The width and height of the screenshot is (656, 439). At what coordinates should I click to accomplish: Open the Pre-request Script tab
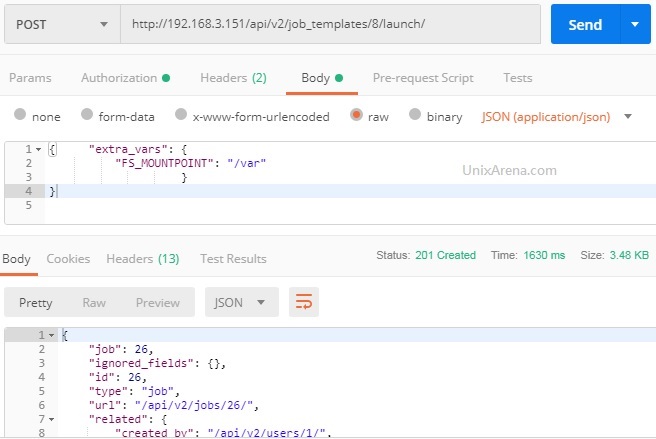[x=423, y=78]
